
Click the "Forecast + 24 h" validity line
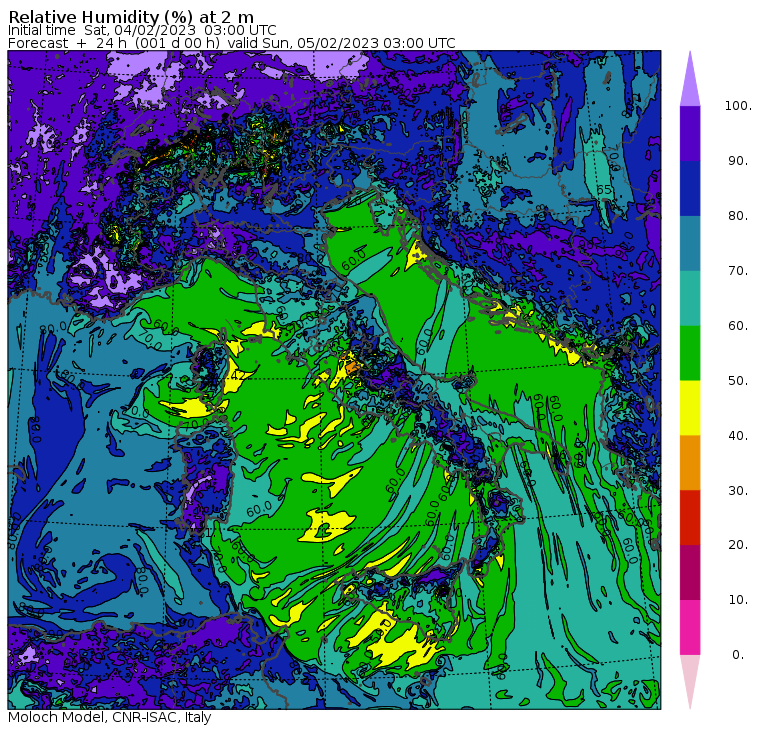232,43
